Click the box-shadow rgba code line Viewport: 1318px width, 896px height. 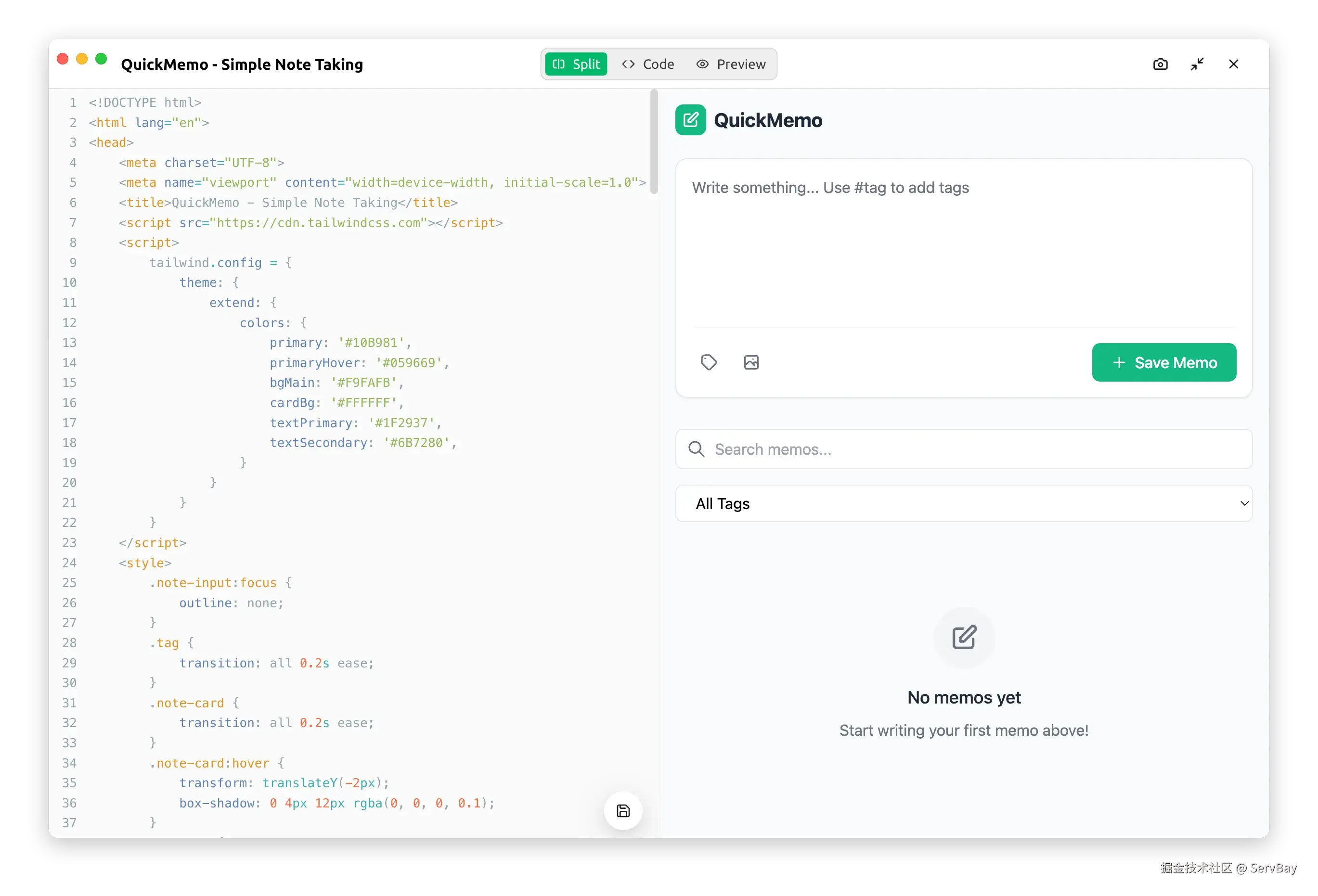tap(337, 803)
